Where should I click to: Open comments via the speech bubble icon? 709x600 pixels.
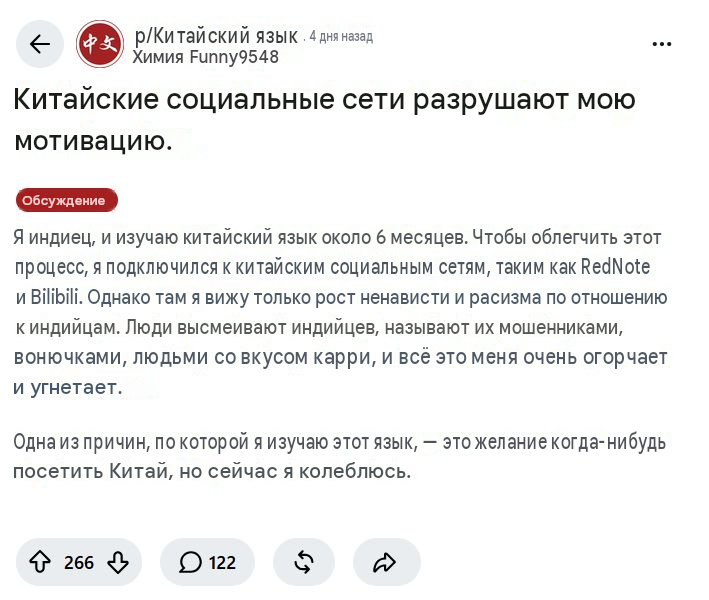coord(190,562)
